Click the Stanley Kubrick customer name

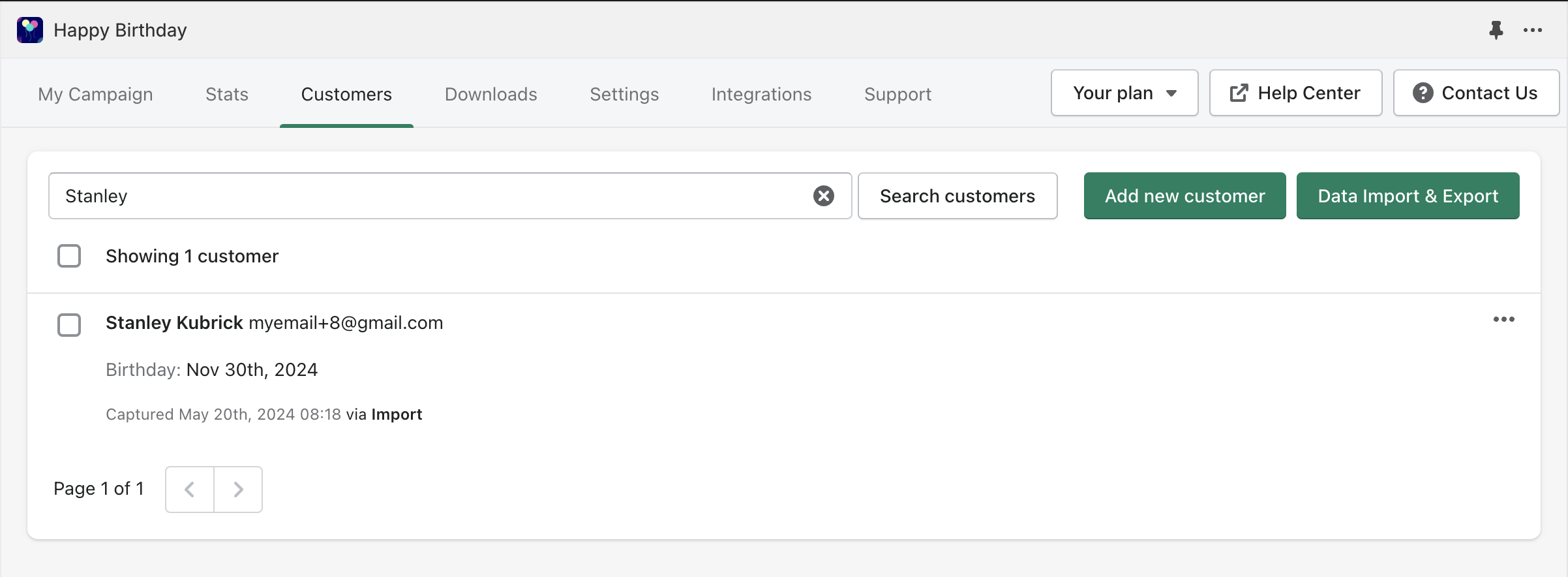click(174, 322)
